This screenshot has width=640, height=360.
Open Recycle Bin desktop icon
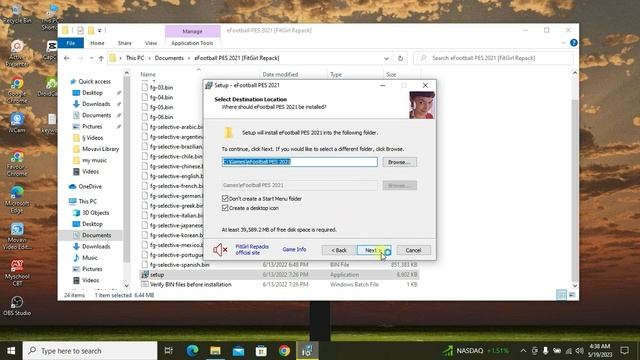pos(17,13)
